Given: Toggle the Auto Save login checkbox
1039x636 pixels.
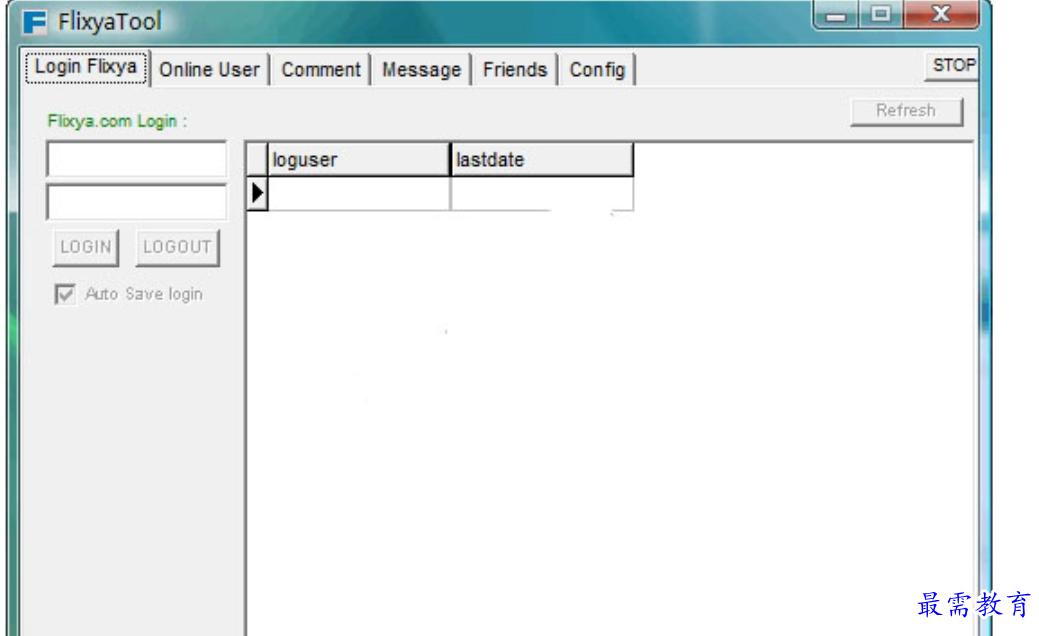Looking at the screenshot, I should point(65,294).
